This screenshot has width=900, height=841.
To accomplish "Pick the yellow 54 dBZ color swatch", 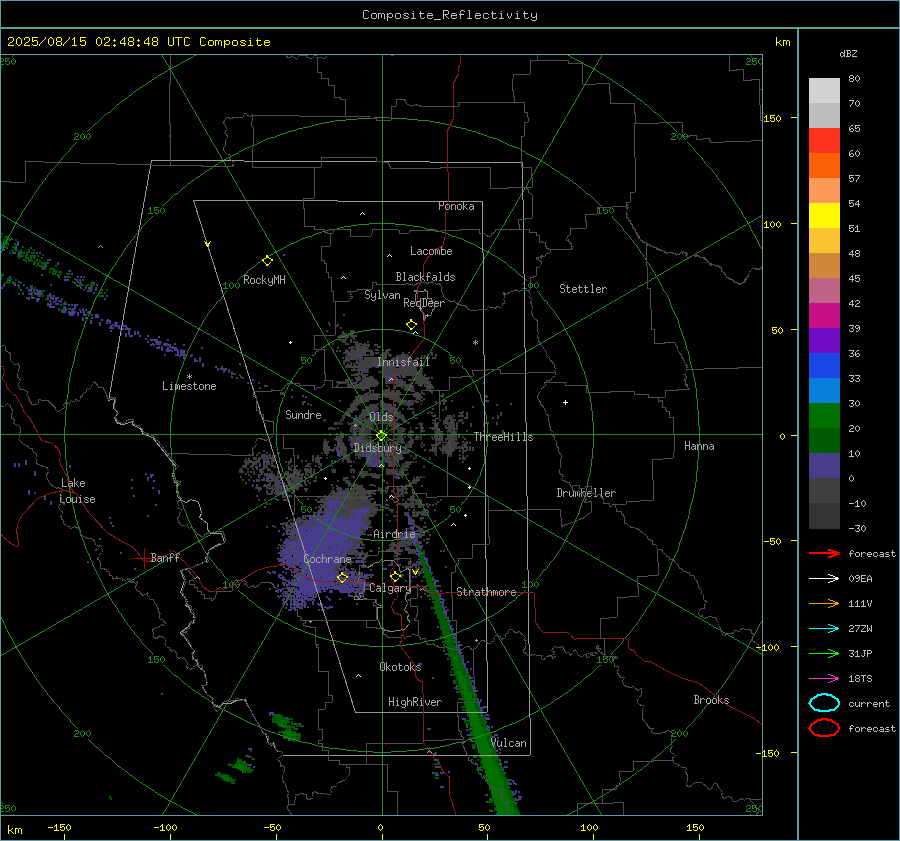I will pos(824,215).
